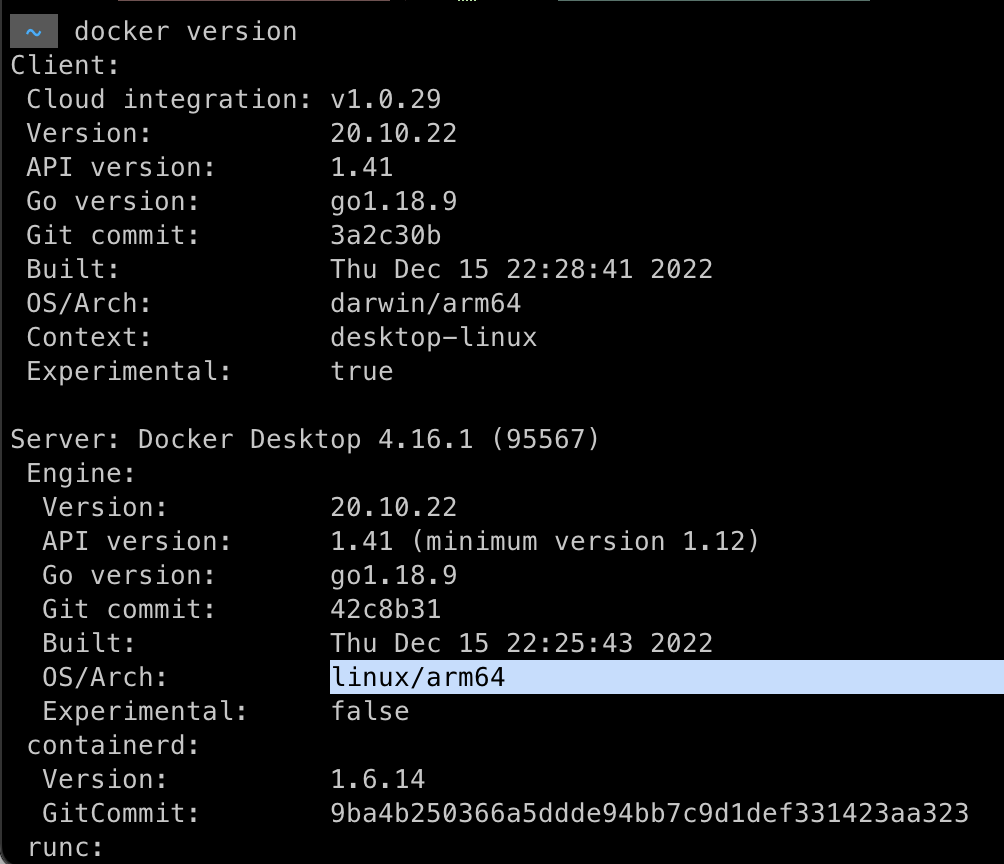1004x864 pixels.
Task: Click the client Experimental value "true"
Action: [362, 372]
